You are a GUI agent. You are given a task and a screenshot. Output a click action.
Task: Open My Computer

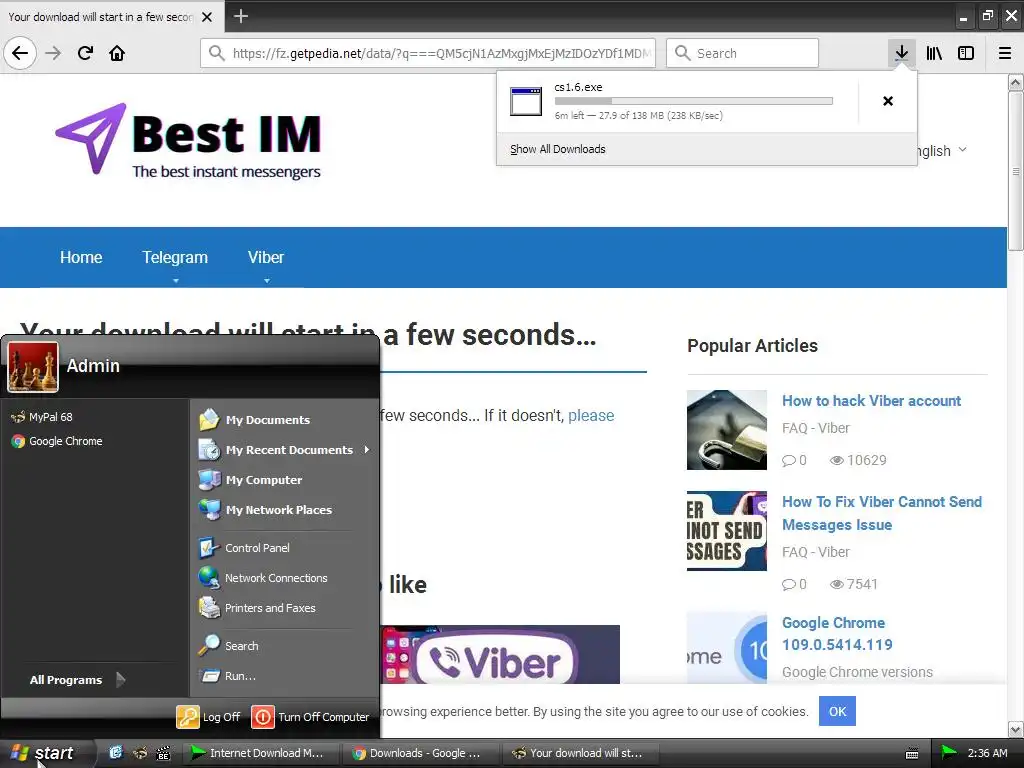[251, 479]
